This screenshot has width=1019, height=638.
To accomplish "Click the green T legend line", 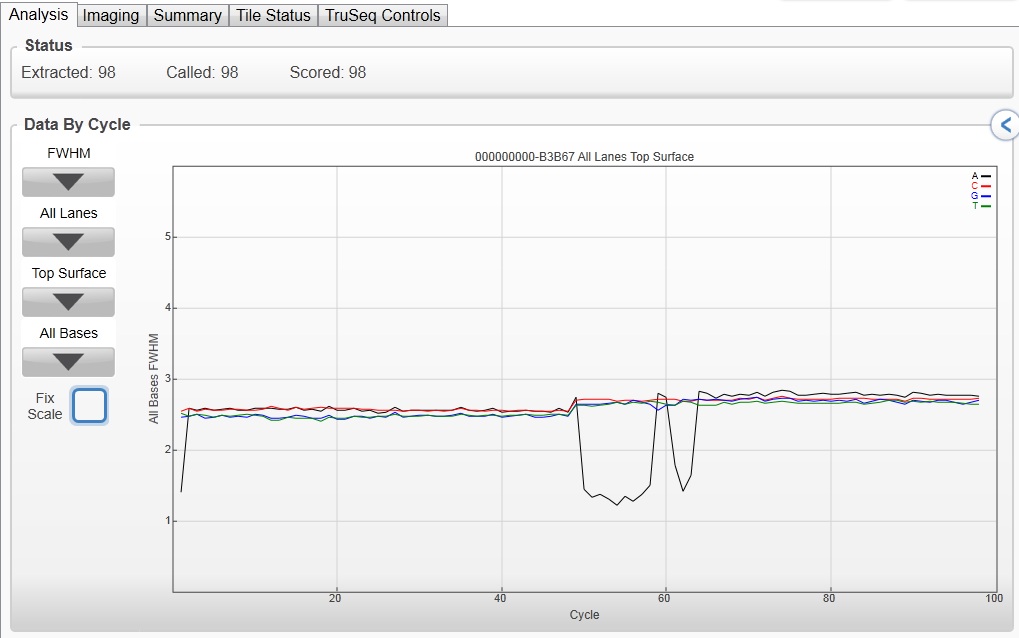I will coord(986,205).
